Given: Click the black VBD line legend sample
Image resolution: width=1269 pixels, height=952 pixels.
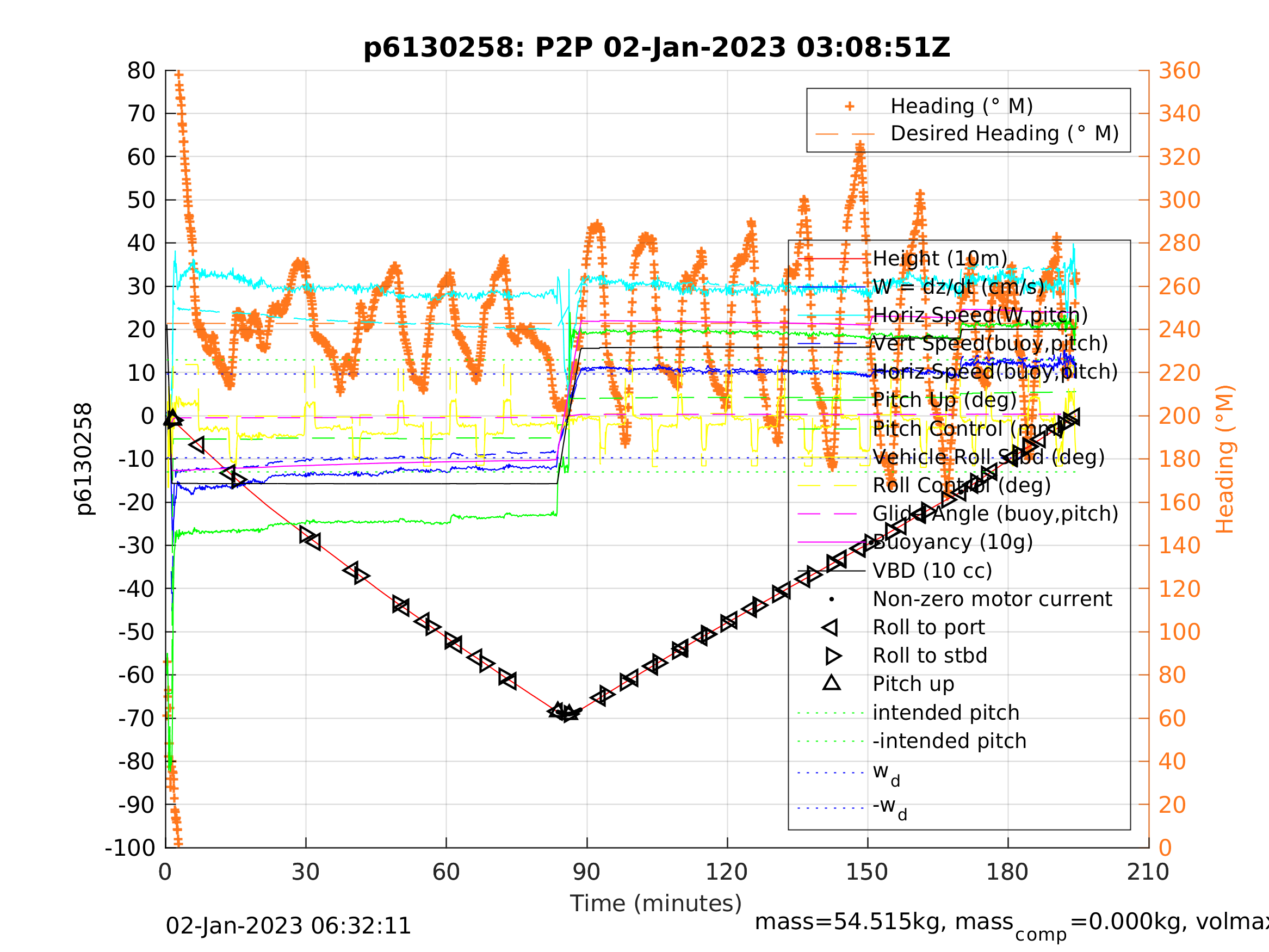Looking at the screenshot, I should click(831, 571).
